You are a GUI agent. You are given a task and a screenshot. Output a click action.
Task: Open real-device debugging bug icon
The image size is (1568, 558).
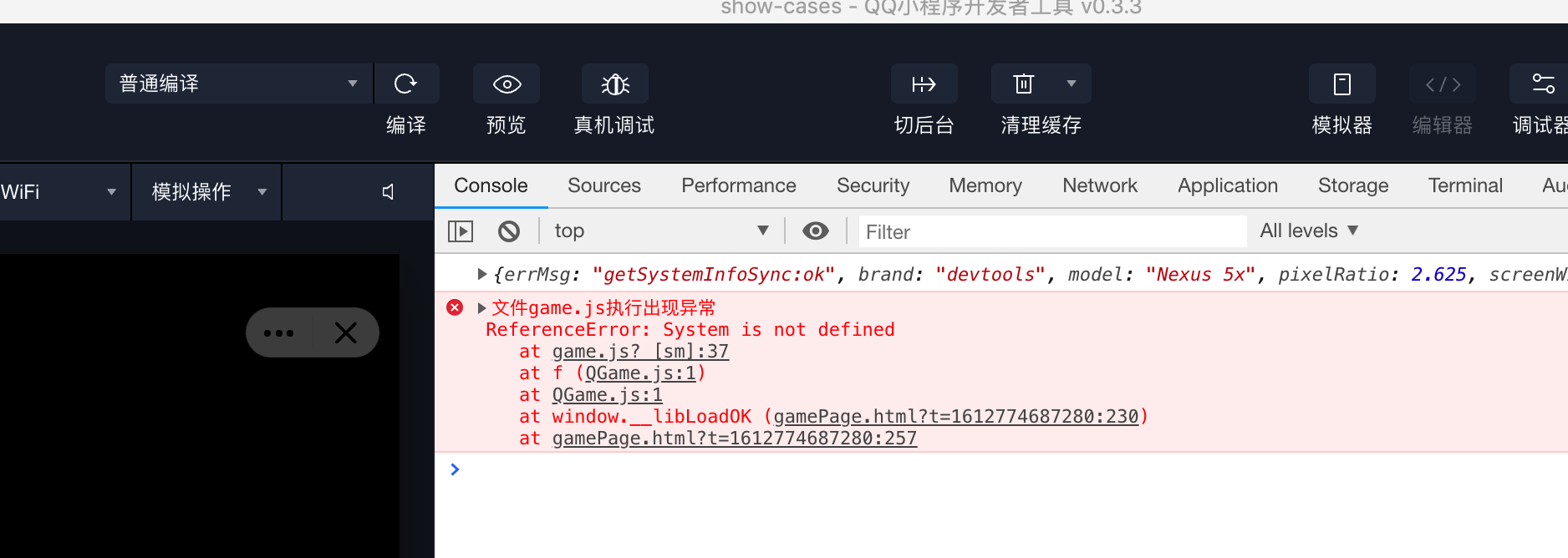click(615, 84)
